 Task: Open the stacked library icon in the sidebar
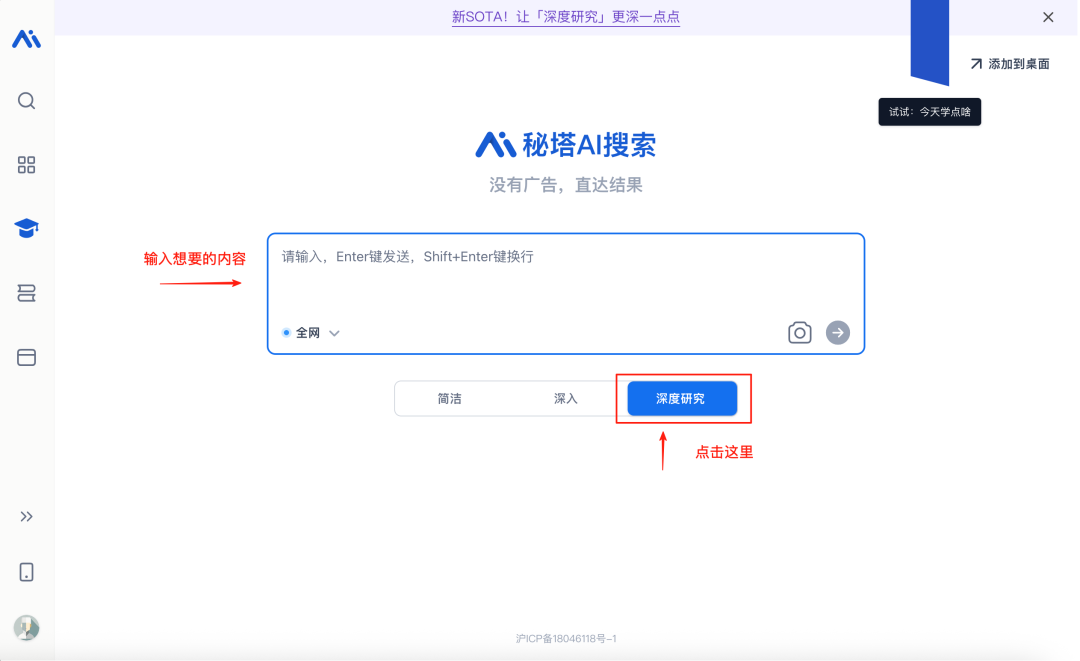(26, 293)
